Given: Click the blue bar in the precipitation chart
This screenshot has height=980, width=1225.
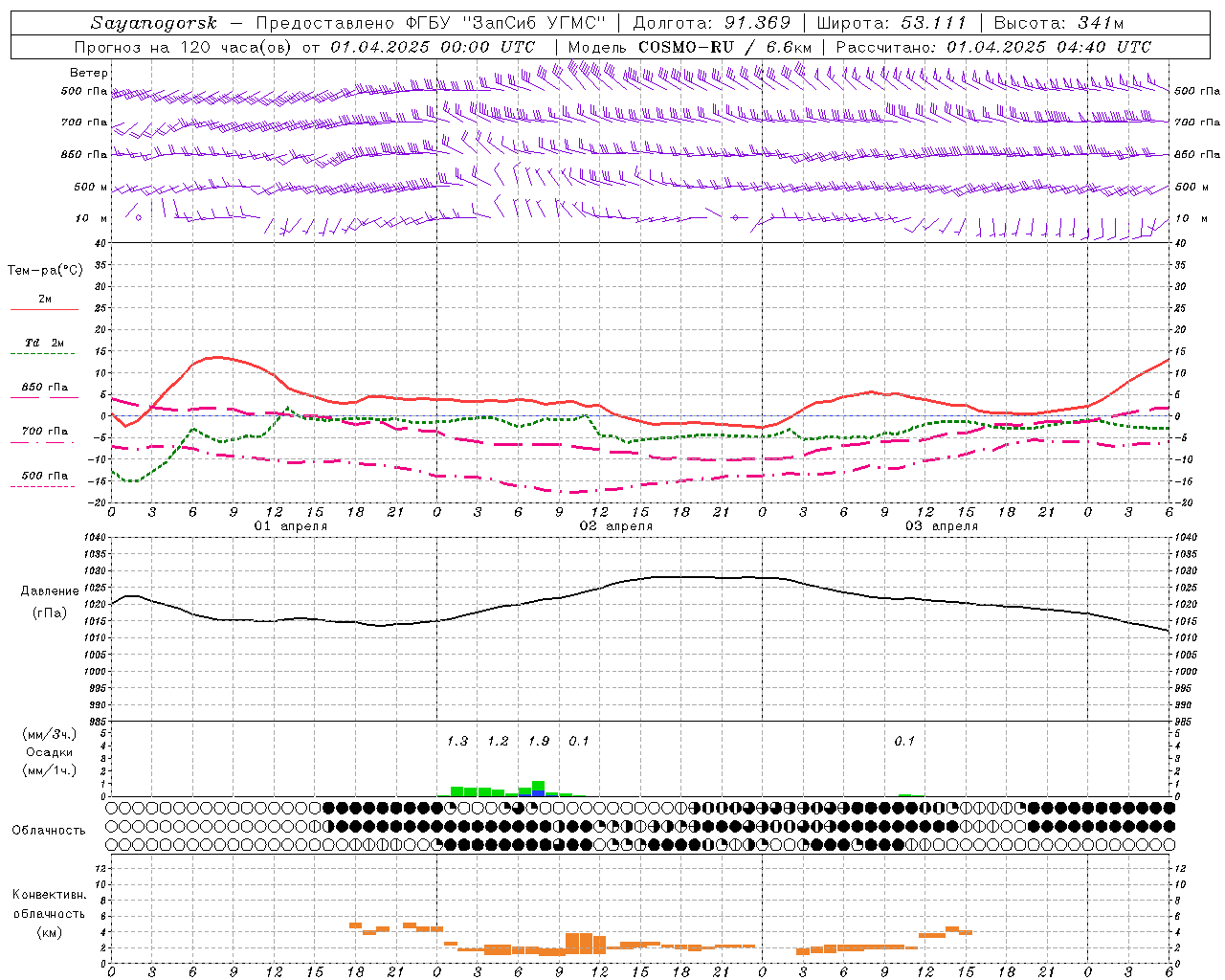Looking at the screenshot, I should click(x=538, y=793).
